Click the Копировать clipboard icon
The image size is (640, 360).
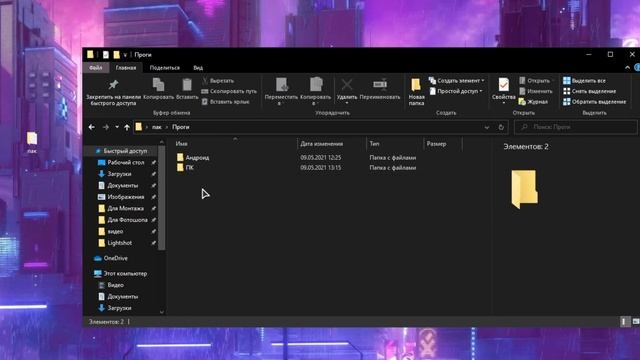coord(158,89)
